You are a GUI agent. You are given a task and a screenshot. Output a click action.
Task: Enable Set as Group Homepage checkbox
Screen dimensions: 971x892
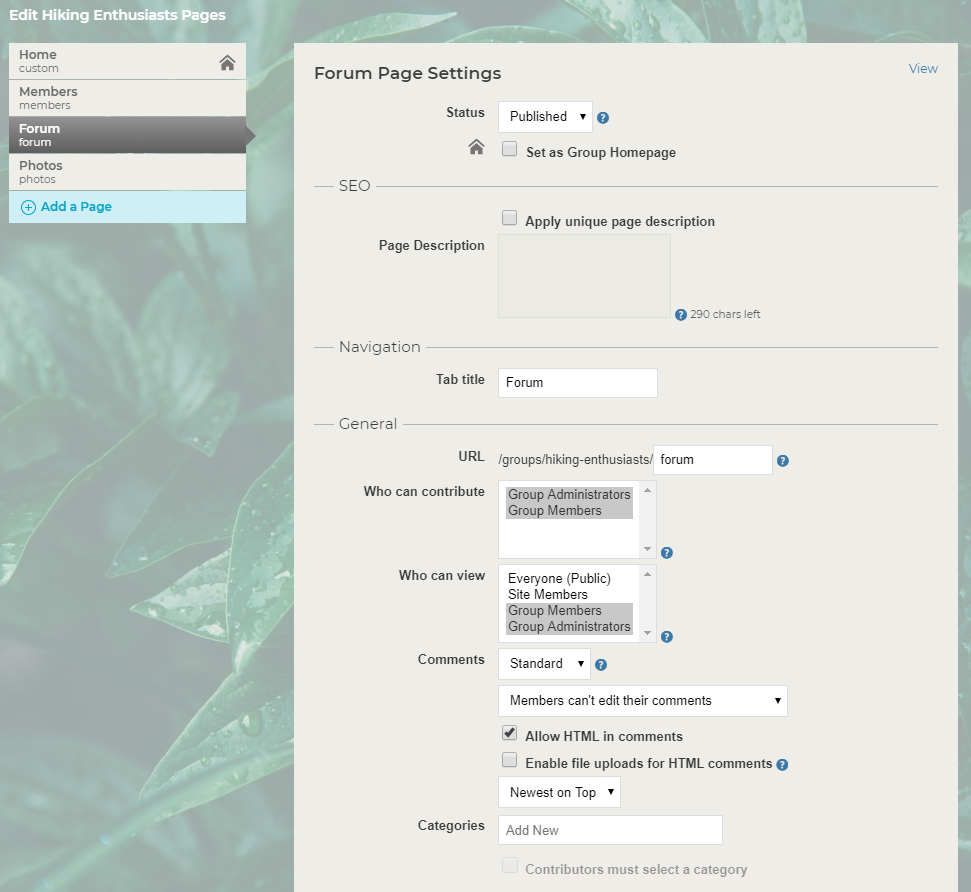(509, 149)
